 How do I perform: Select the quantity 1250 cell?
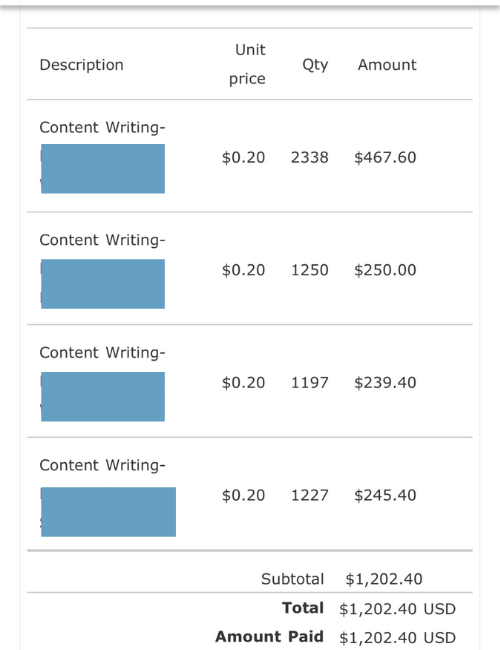310,270
